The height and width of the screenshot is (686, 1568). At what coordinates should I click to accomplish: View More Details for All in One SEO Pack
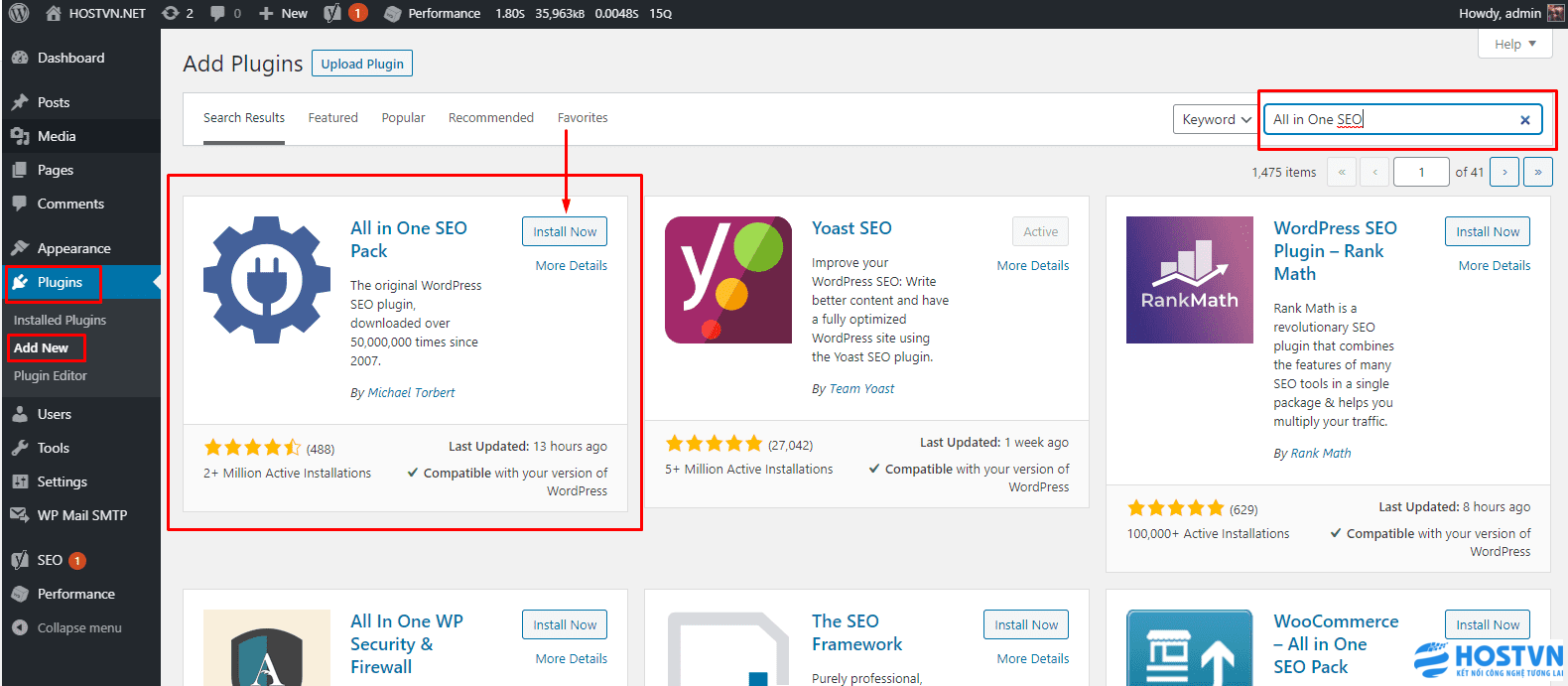coord(572,265)
